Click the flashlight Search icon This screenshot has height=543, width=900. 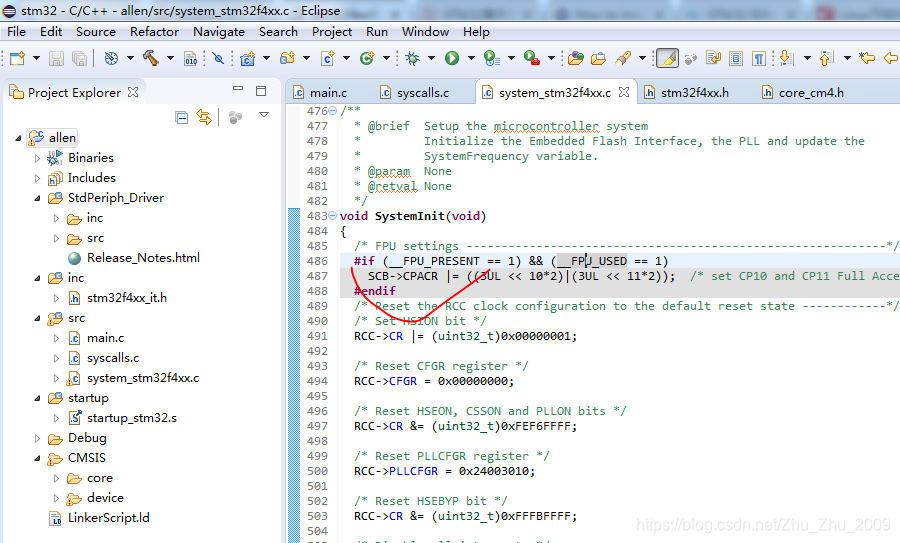coord(623,58)
